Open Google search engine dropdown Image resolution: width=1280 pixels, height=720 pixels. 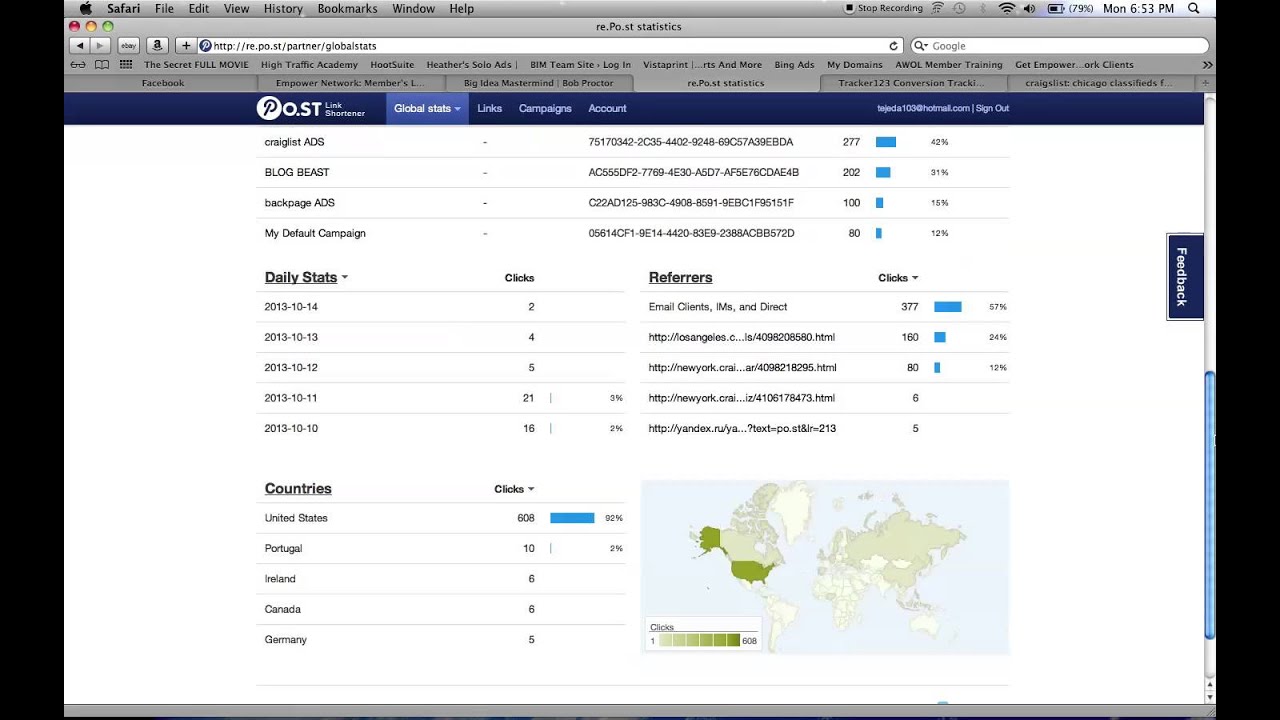coord(922,46)
